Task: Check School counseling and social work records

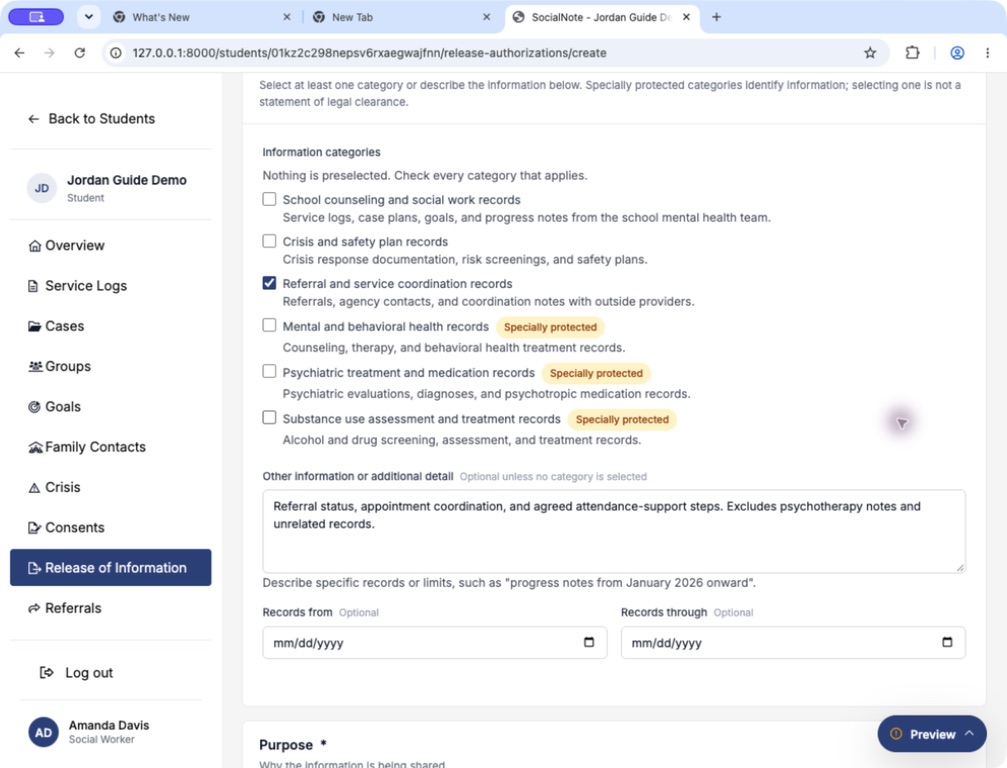Action: 269,199
